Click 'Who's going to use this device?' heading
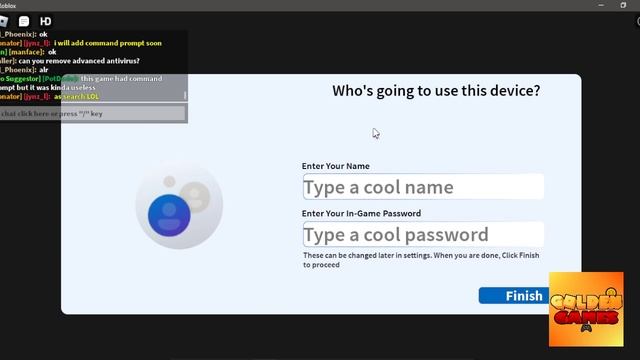 point(436,91)
